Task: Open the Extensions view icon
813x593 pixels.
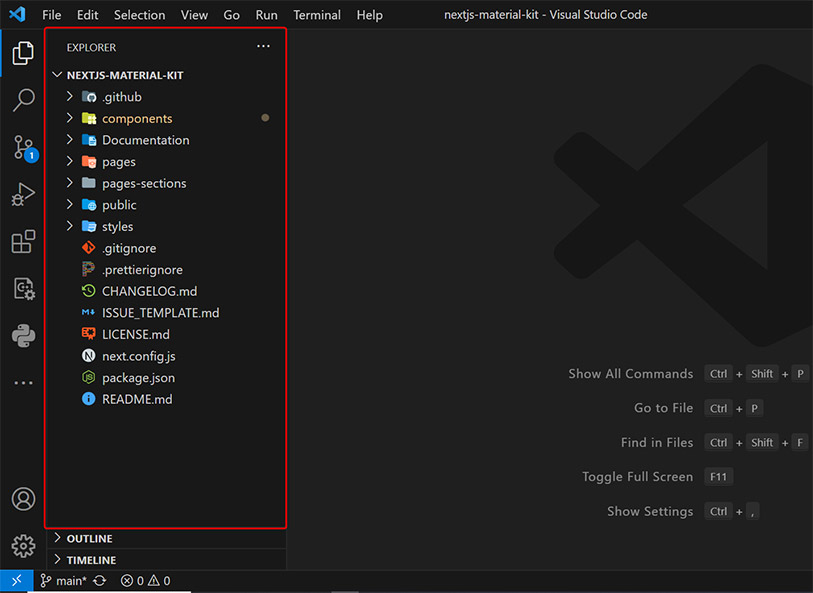Action: point(23,242)
